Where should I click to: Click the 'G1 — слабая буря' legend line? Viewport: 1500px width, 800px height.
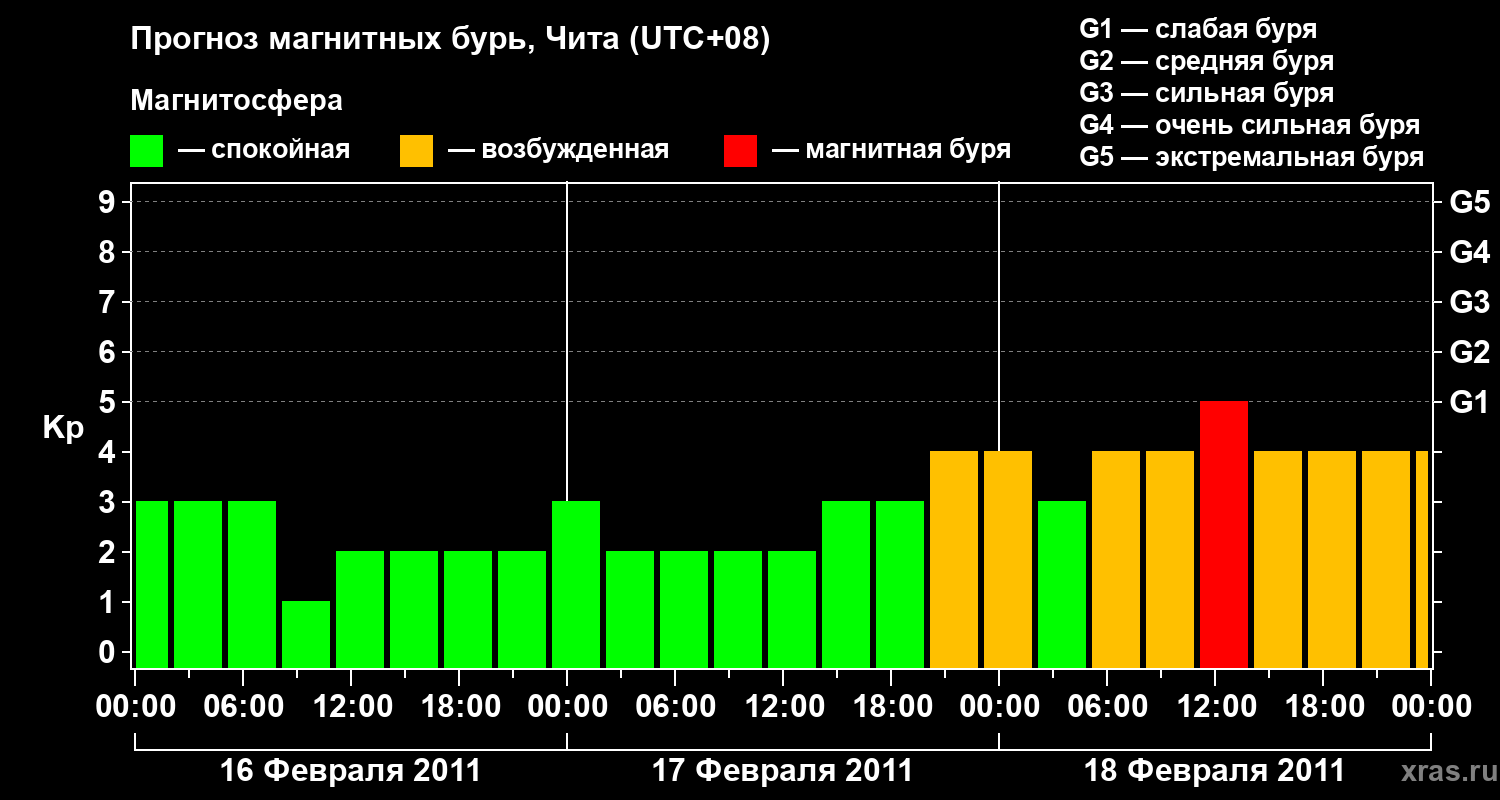[x=1198, y=29]
